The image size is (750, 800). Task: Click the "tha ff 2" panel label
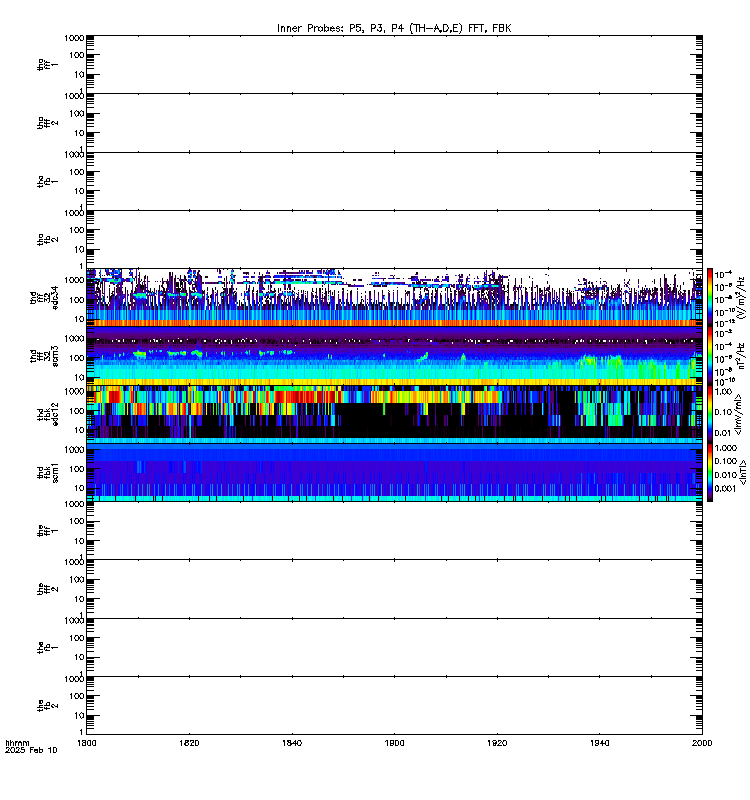[47, 122]
